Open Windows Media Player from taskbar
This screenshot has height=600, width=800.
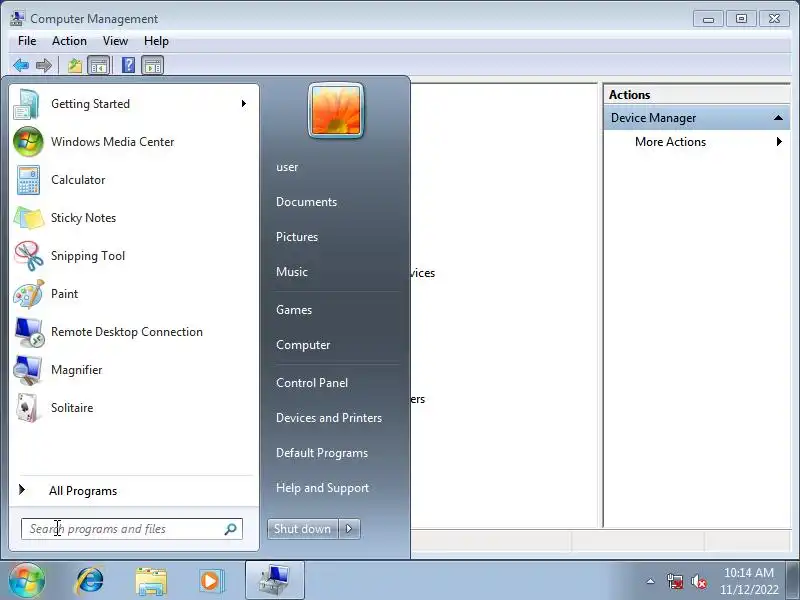pyautogui.click(x=211, y=581)
